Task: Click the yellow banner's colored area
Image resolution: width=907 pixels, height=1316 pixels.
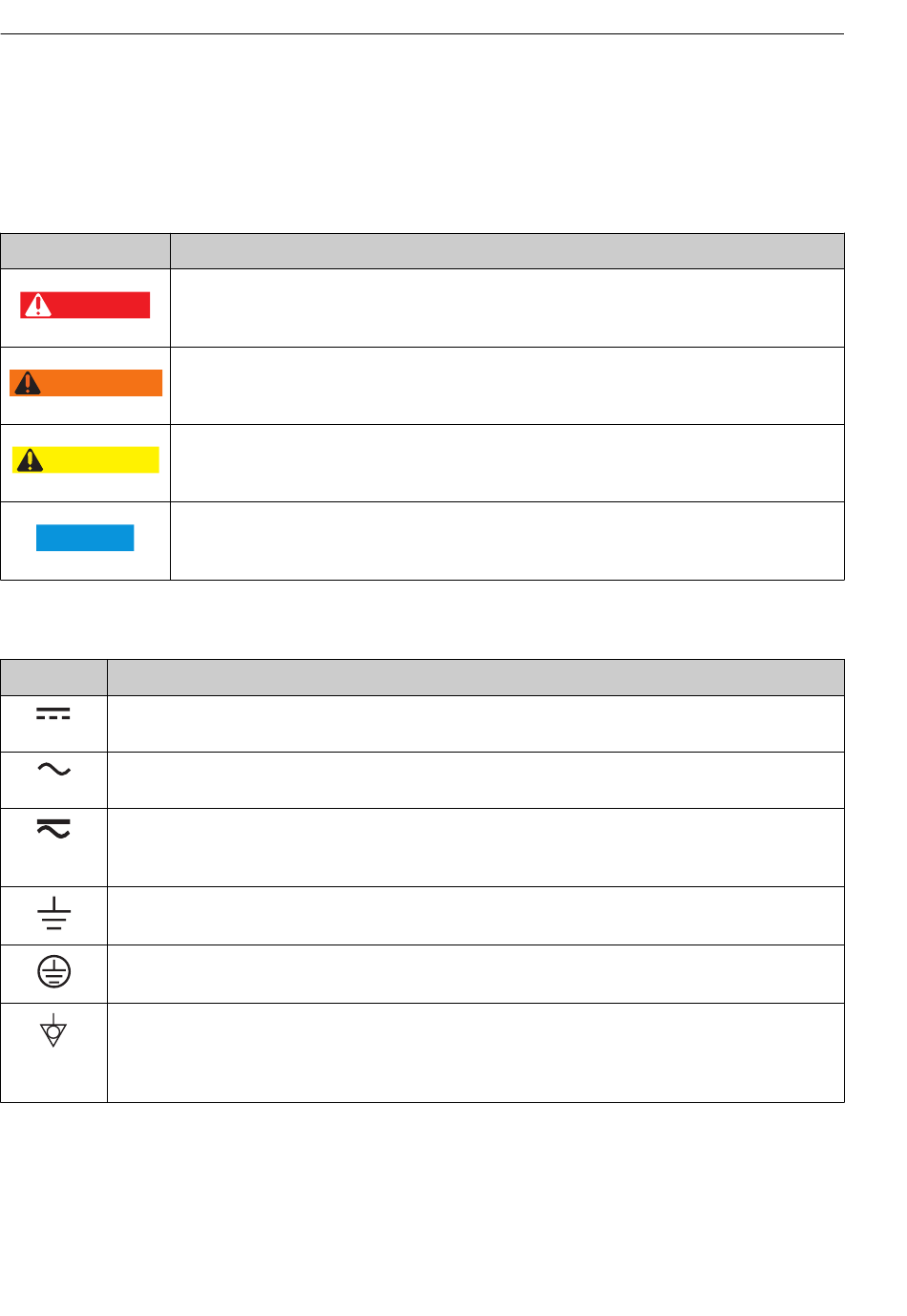Action: click(86, 460)
